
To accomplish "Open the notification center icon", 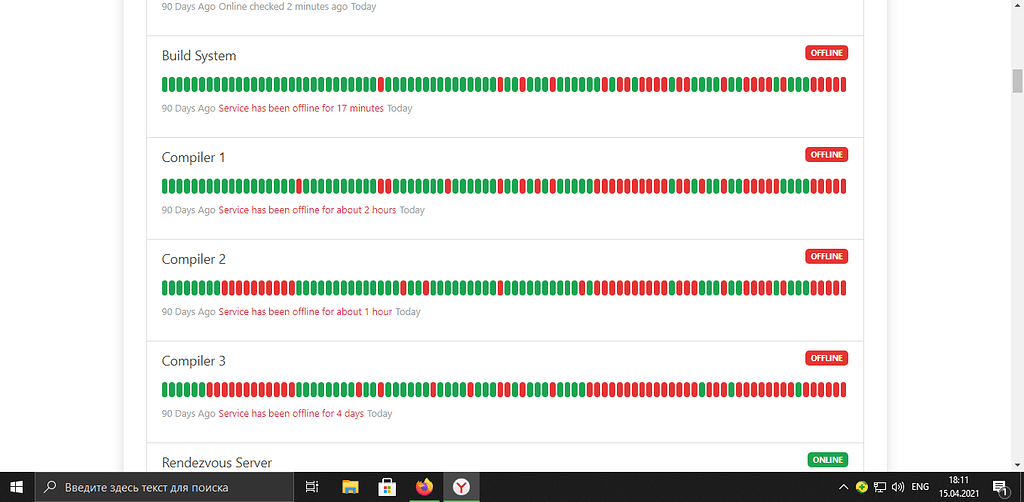I will coord(999,487).
